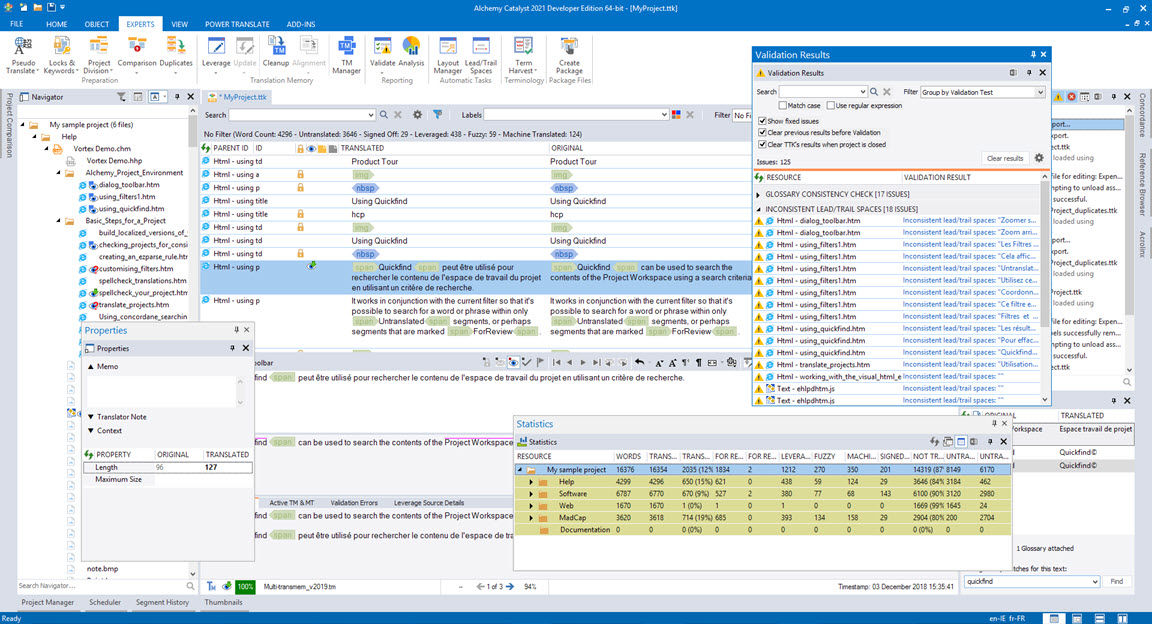
Task: Switch to the POWER TRANSLATE tab
Action: (237, 24)
